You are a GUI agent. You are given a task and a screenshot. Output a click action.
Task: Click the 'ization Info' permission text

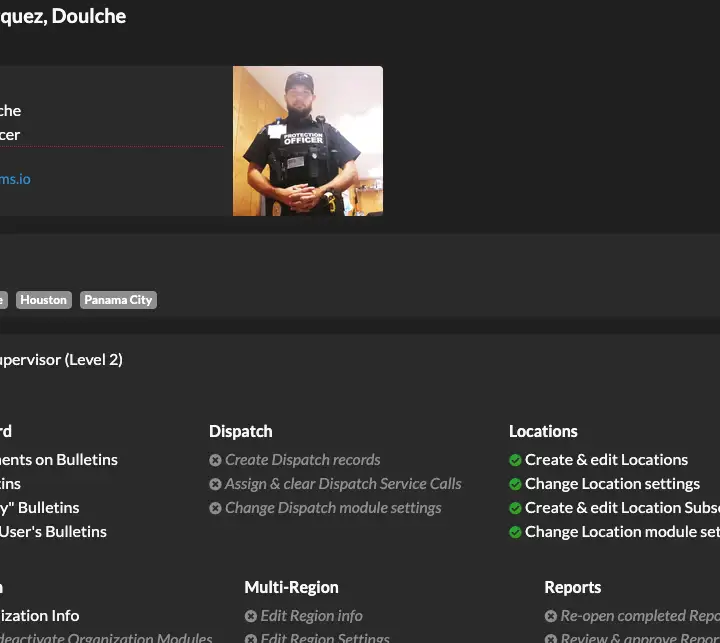(x=39, y=616)
